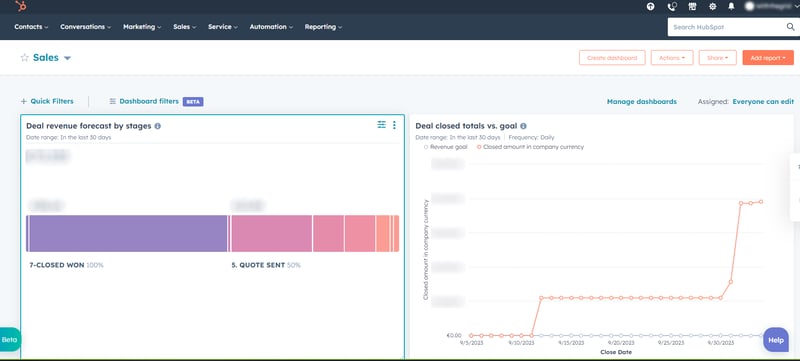This screenshot has height=361, width=800.
Task: Open the Reporting menu
Action: pos(323,27)
